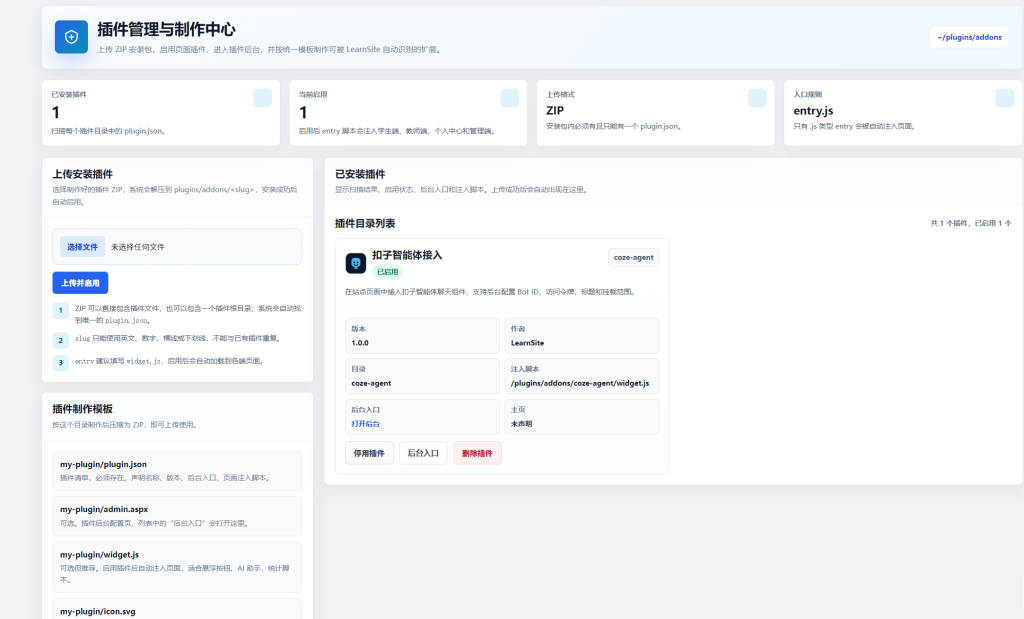Click the 插件管理与制作中心 heading
Screen dimensions: 1024x619
point(167,29)
